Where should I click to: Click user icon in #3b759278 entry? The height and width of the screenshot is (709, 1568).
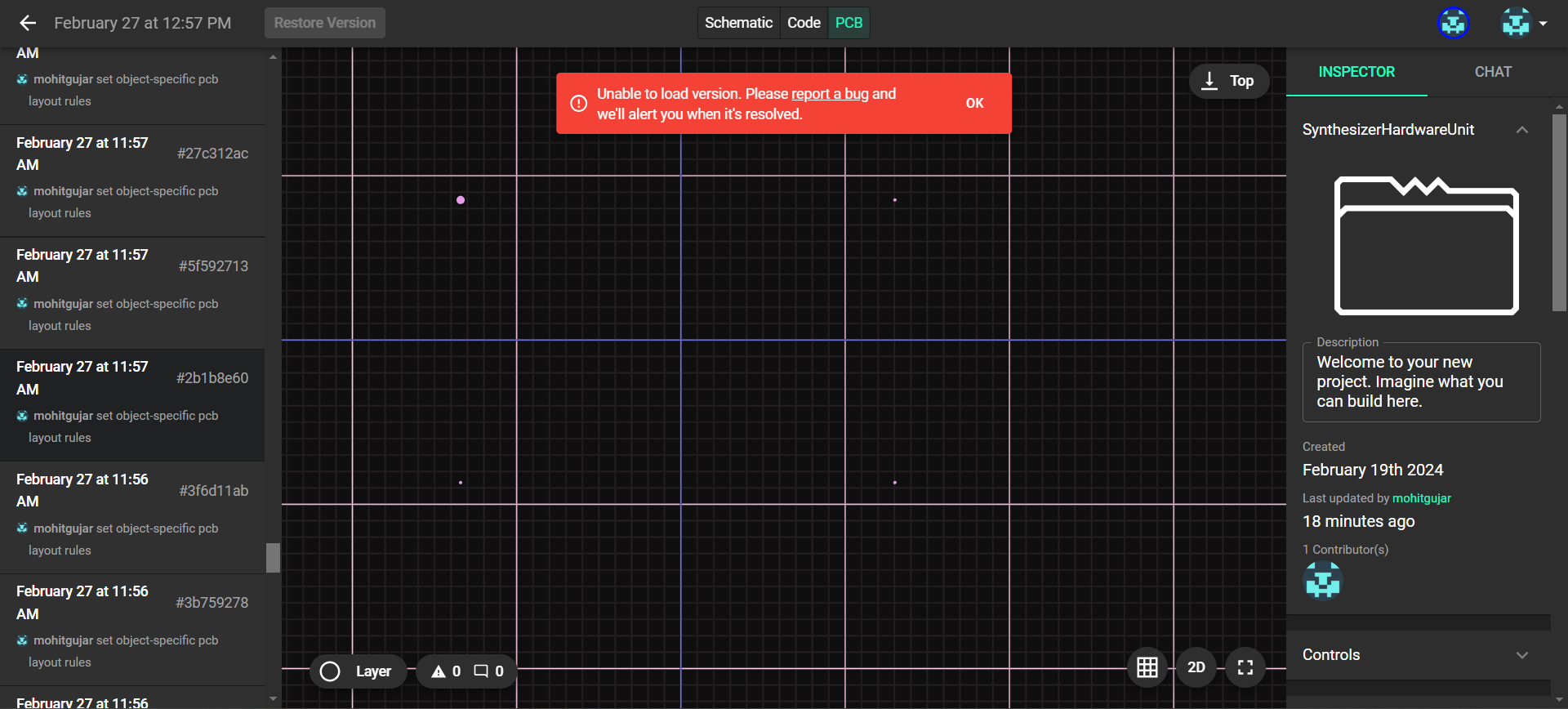pyautogui.click(x=22, y=640)
